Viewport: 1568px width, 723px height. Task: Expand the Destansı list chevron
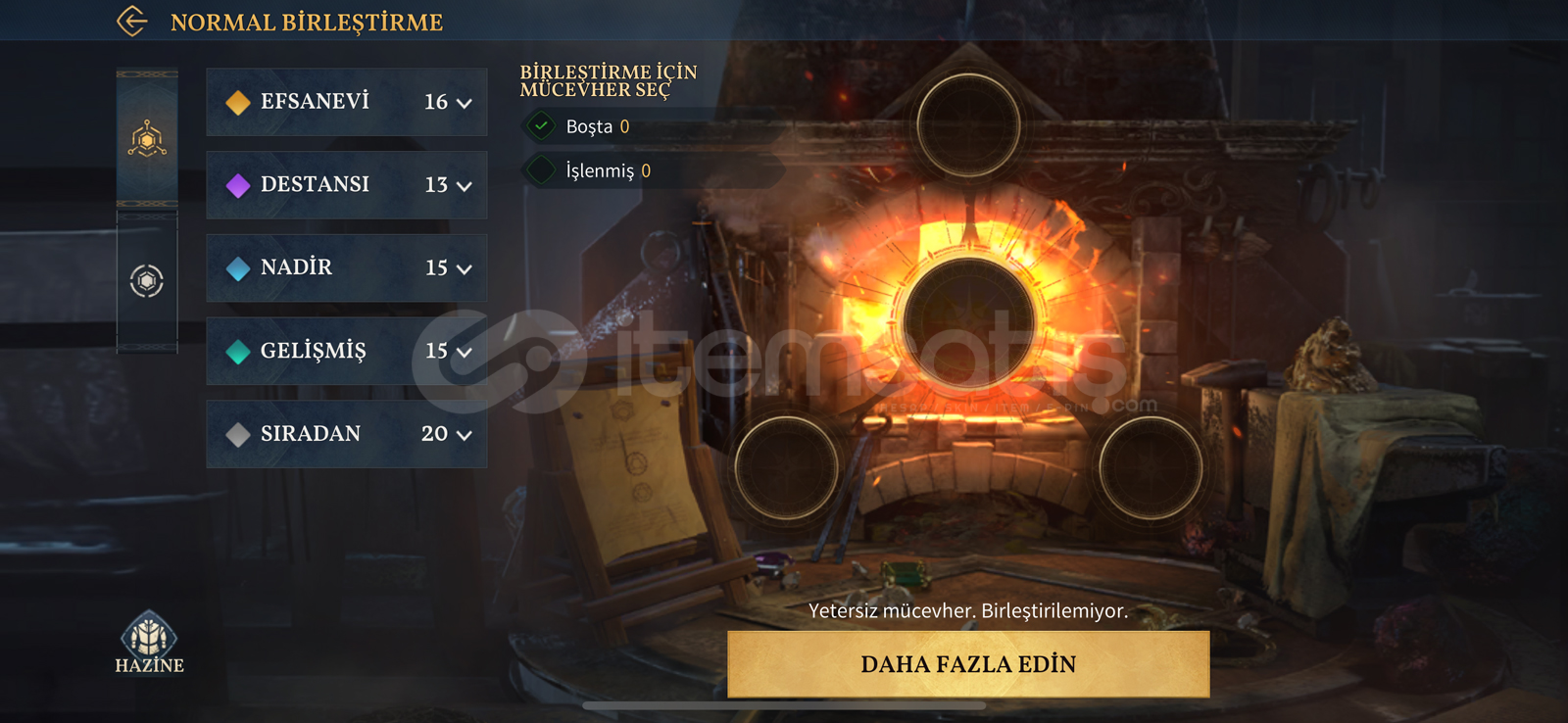465,186
